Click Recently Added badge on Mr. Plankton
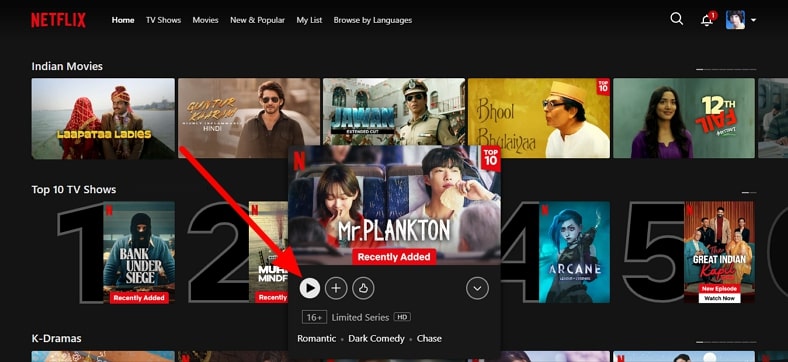 click(394, 257)
